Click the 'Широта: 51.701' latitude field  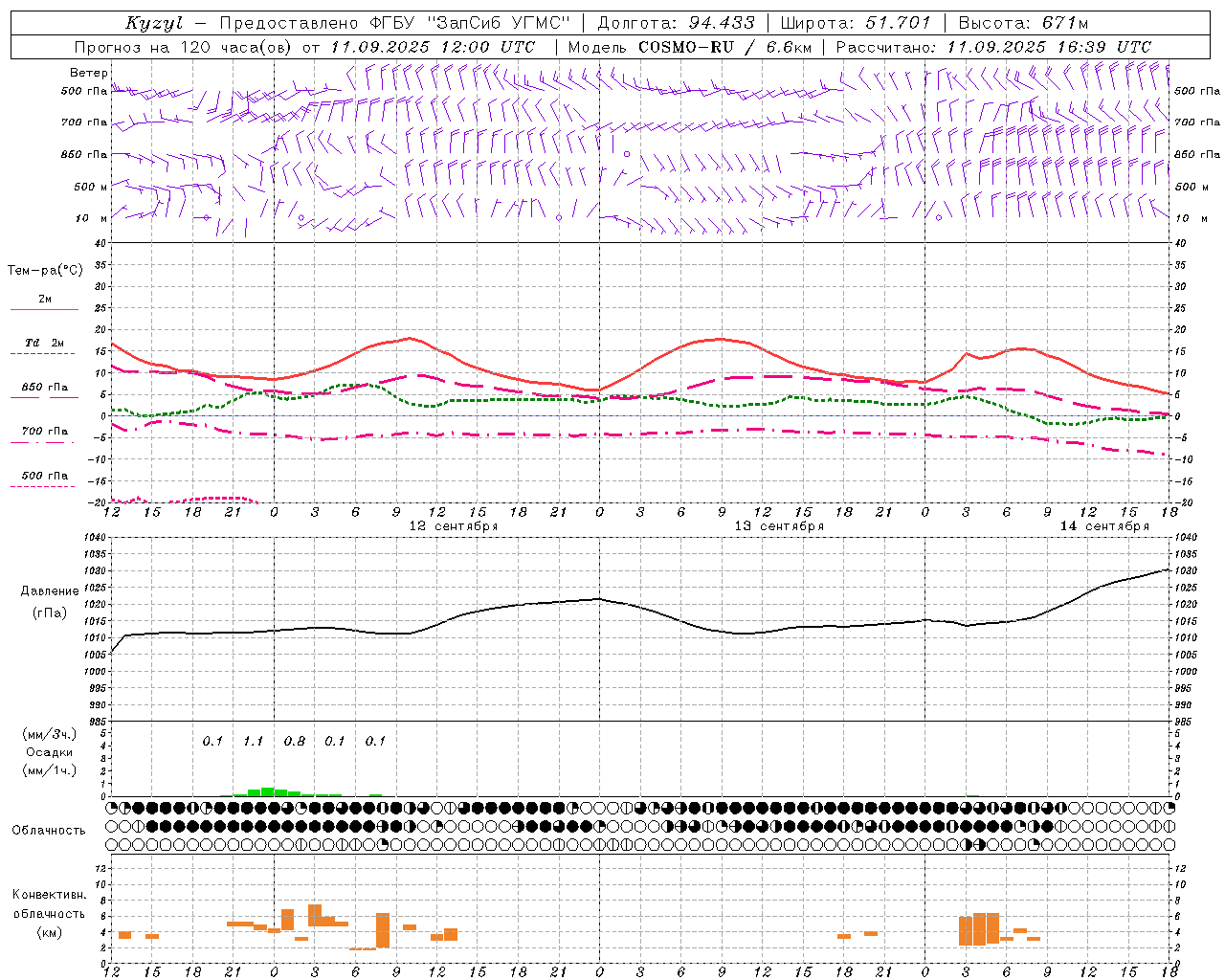pos(855,23)
